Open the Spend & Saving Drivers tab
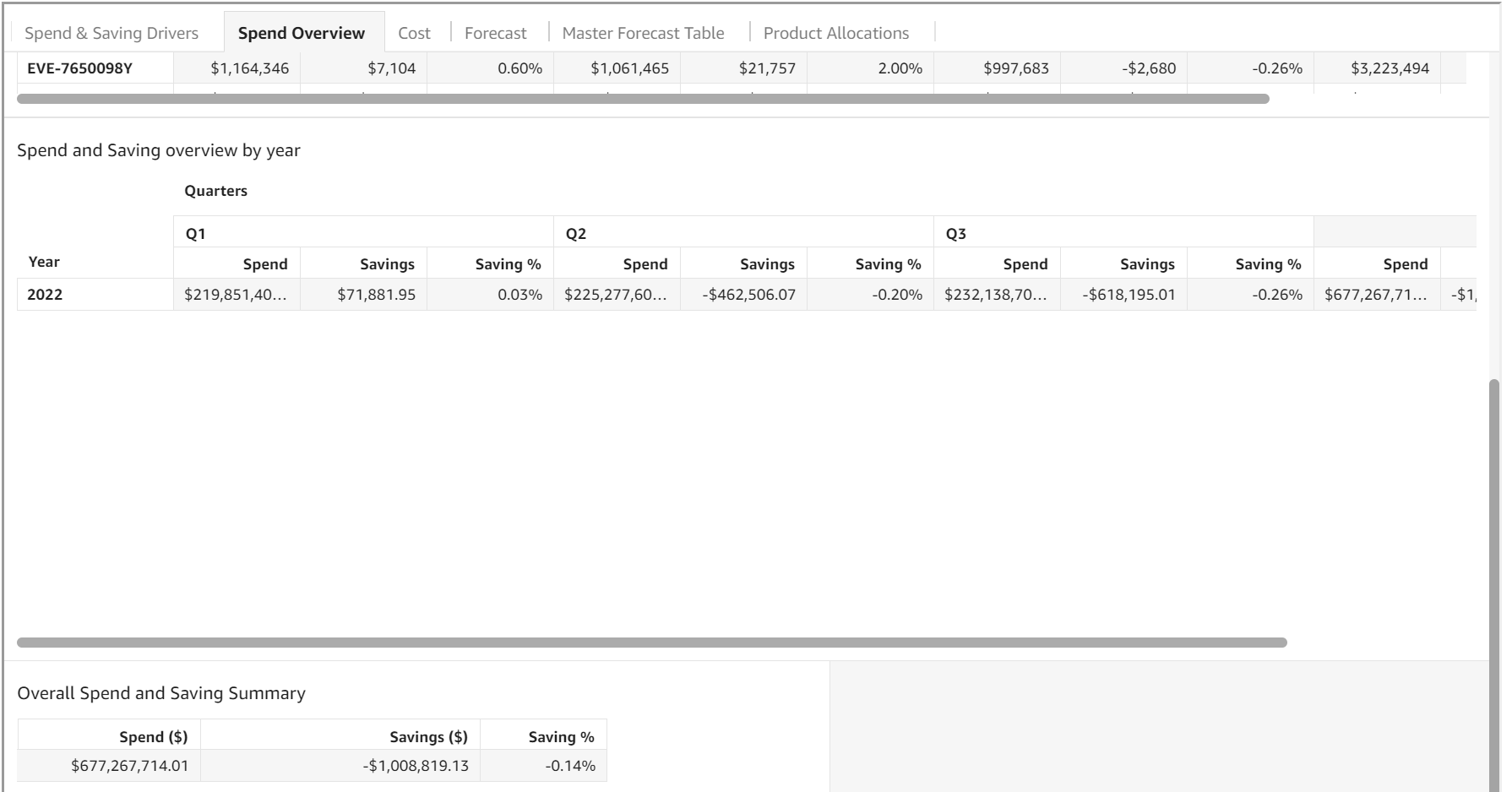This screenshot has height=792, width=1512. pyautogui.click(x=111, y=33)
